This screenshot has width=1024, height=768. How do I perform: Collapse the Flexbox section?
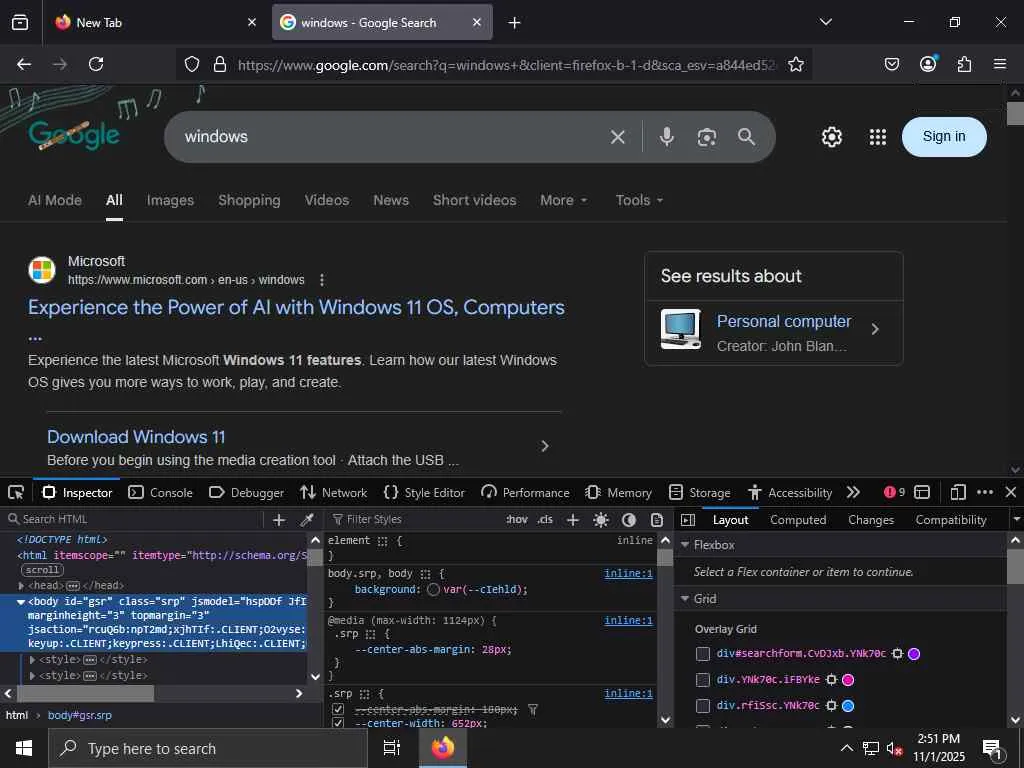pyautogui.click(x=685, y=545)
